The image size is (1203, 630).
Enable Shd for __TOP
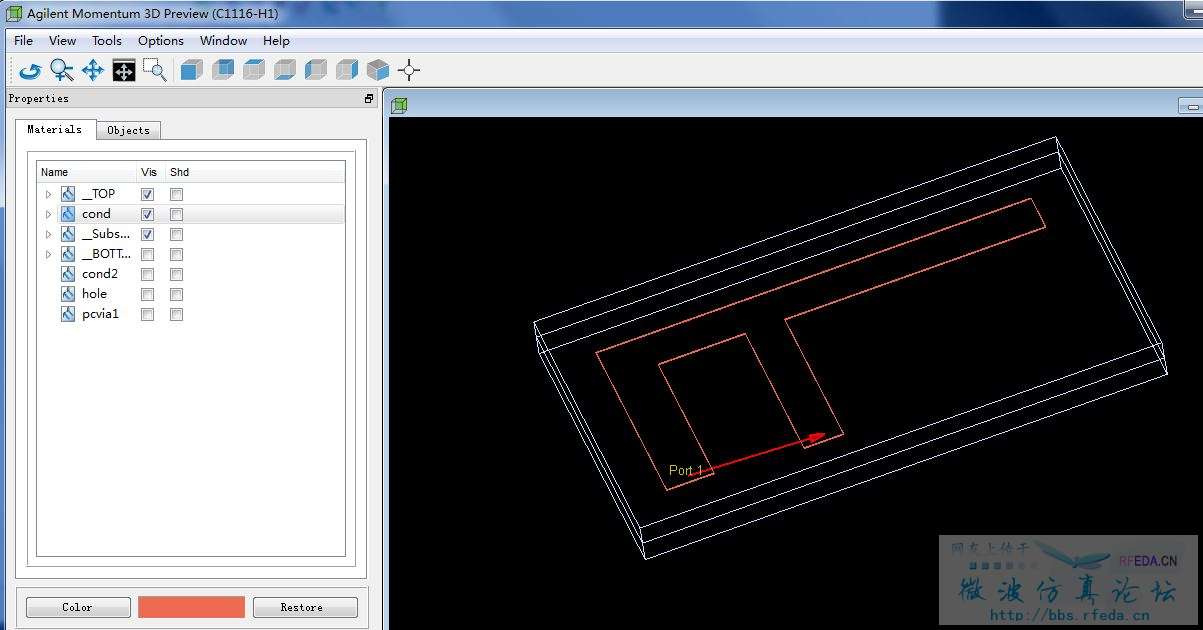coord(176,194)
